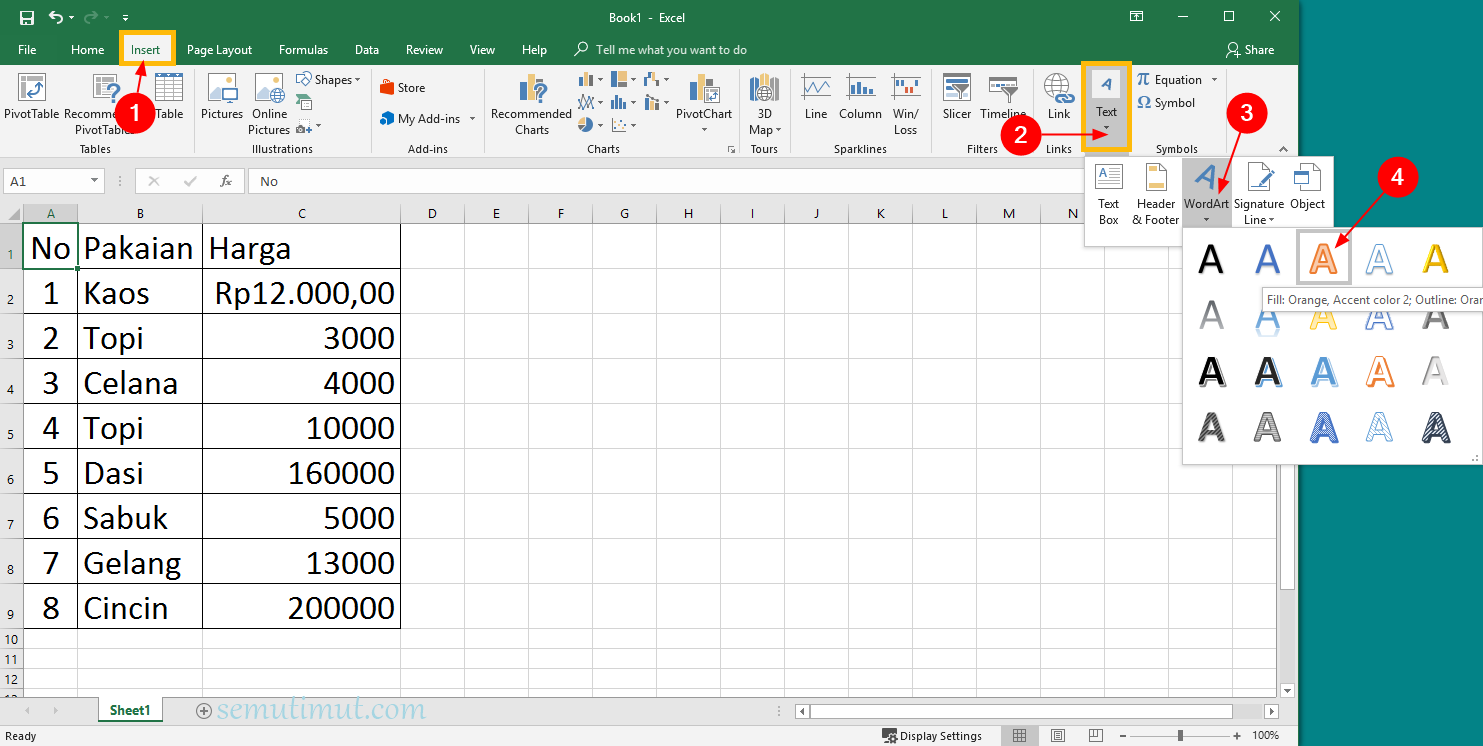This screenshot has width=1483, height=746.
Task: Open Customize Quick Access Toolbar dropdown
Action: point(125,18)
